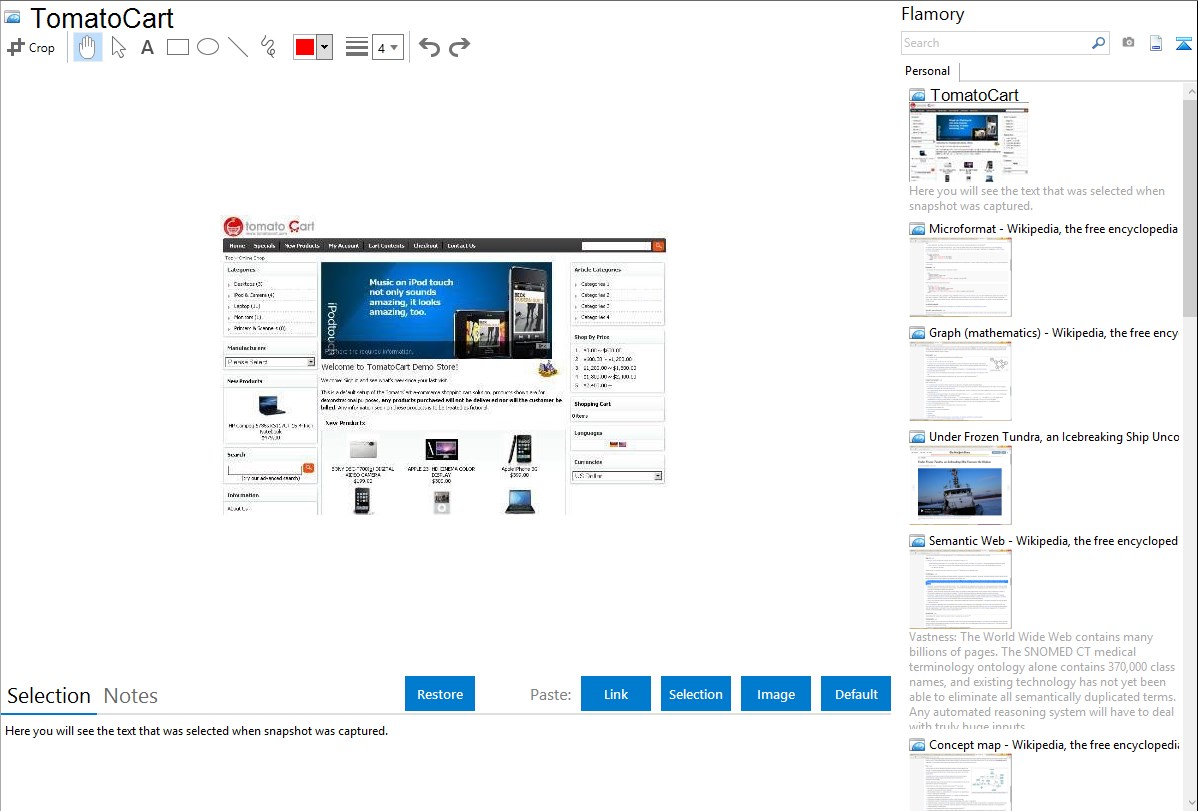This screenshot has width=1198, height=811.
Task: Redo the last undone action
Action: [x=459, y=47]
